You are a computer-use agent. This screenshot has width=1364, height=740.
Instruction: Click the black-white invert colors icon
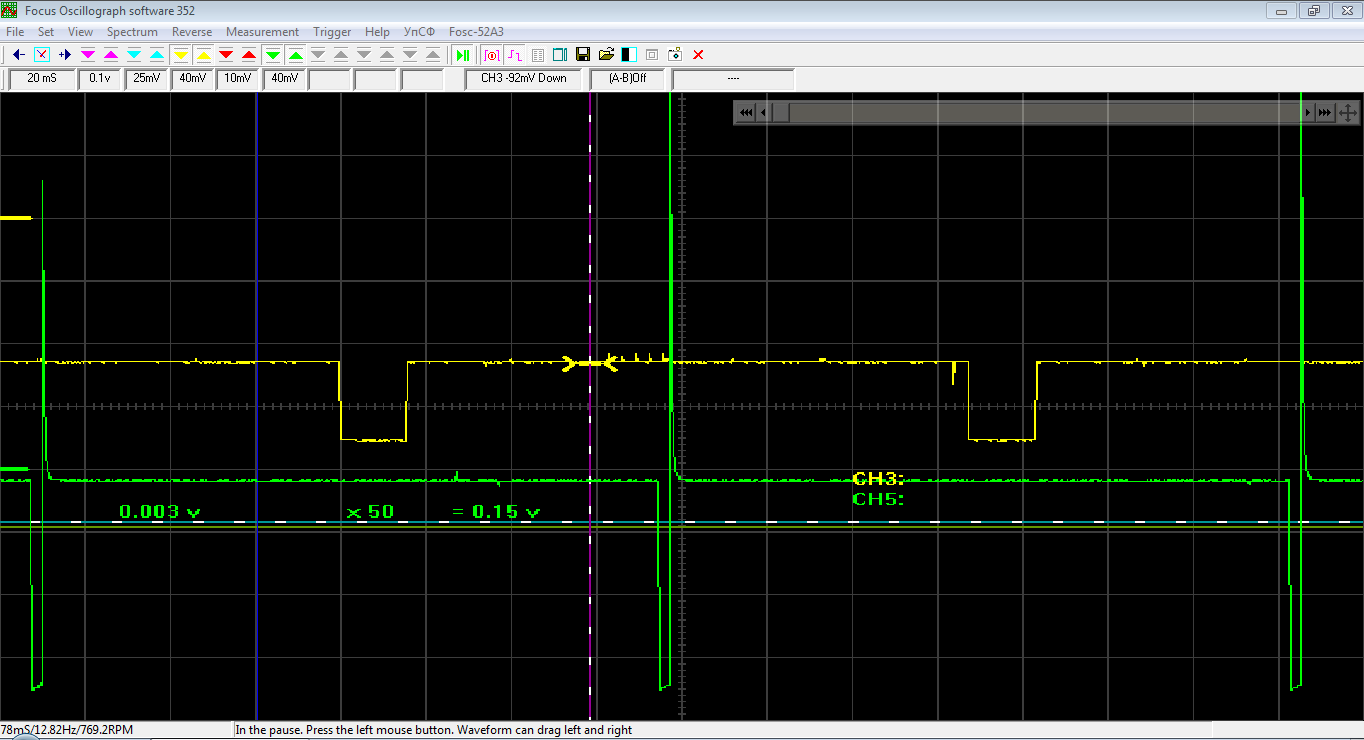(629, 54)
